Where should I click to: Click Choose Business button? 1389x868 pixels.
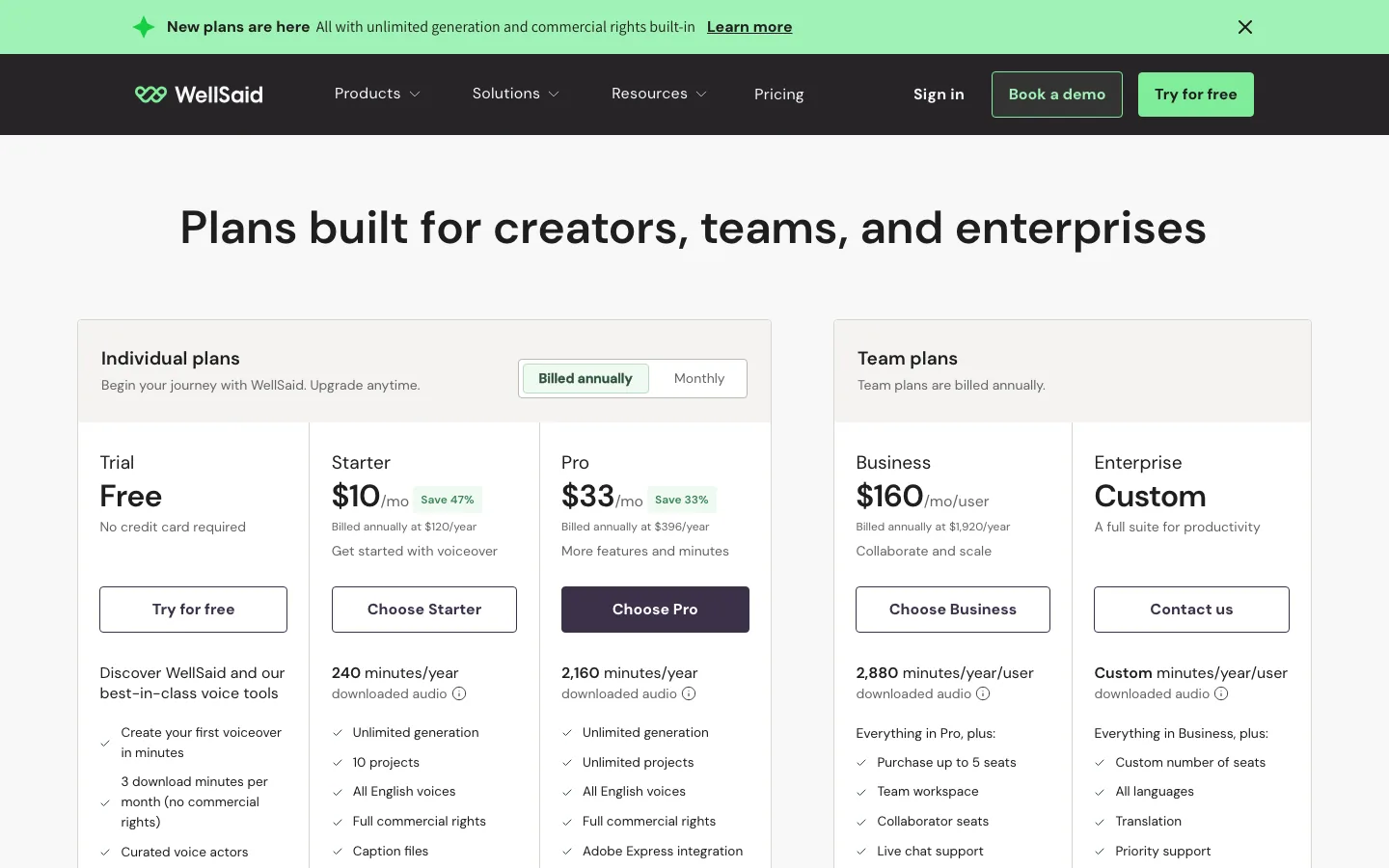tap(953, 610)
